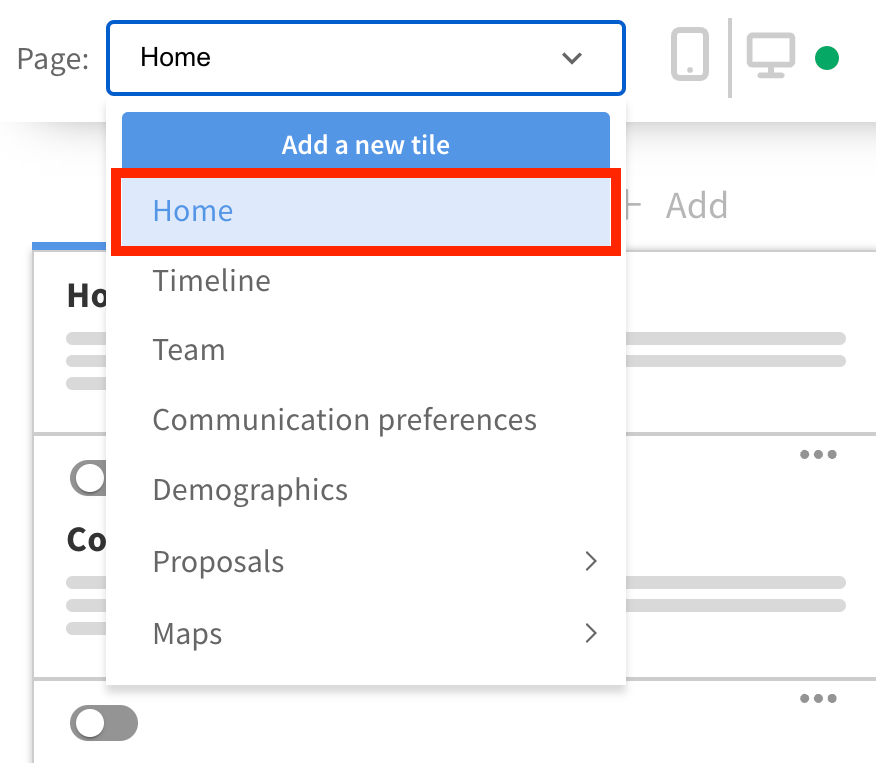Expand the Maps submenu arrow
The image size is (876, 763).
(591, 633)
